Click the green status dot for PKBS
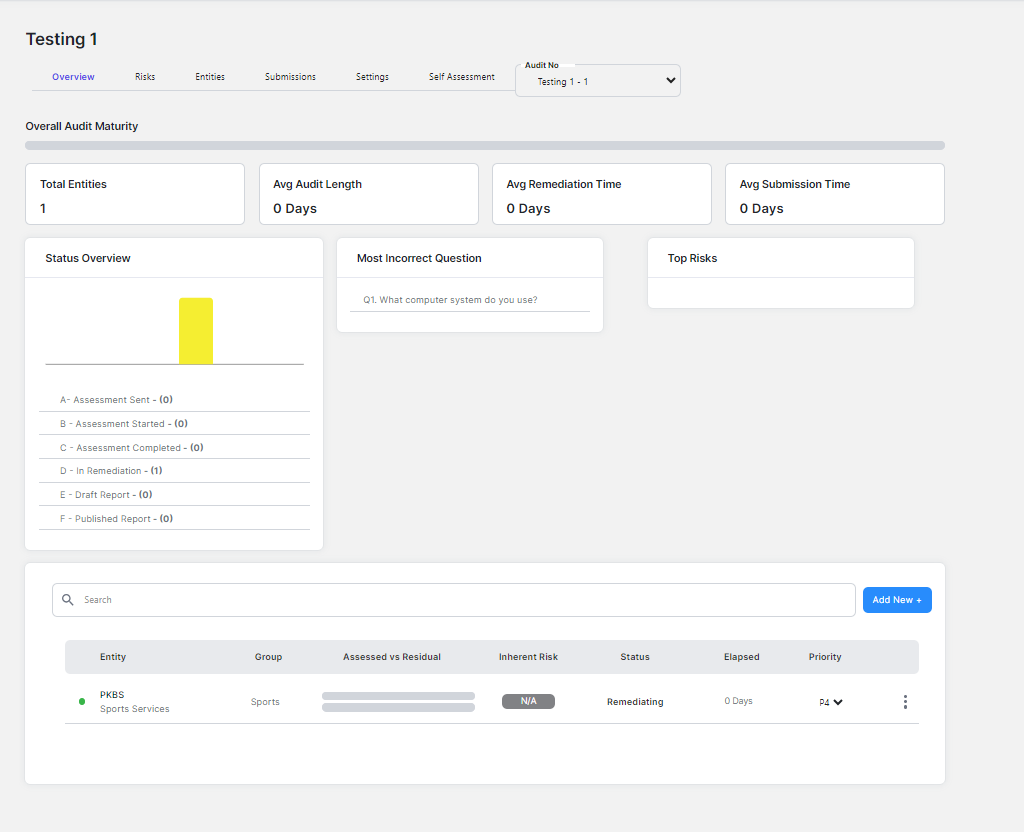 [82, 701]
